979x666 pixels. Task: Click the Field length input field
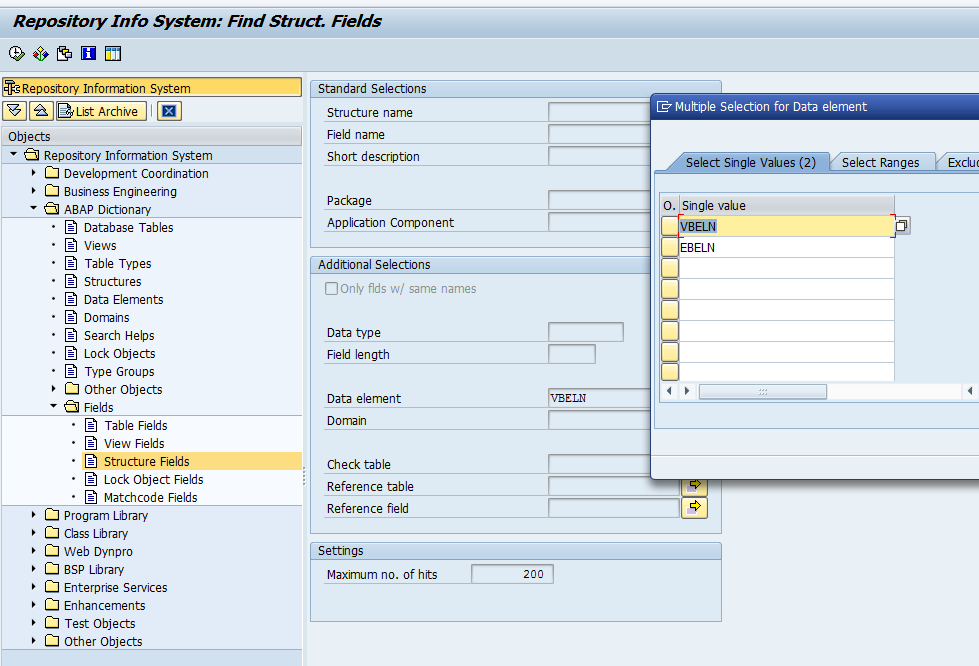pos(572,354)
